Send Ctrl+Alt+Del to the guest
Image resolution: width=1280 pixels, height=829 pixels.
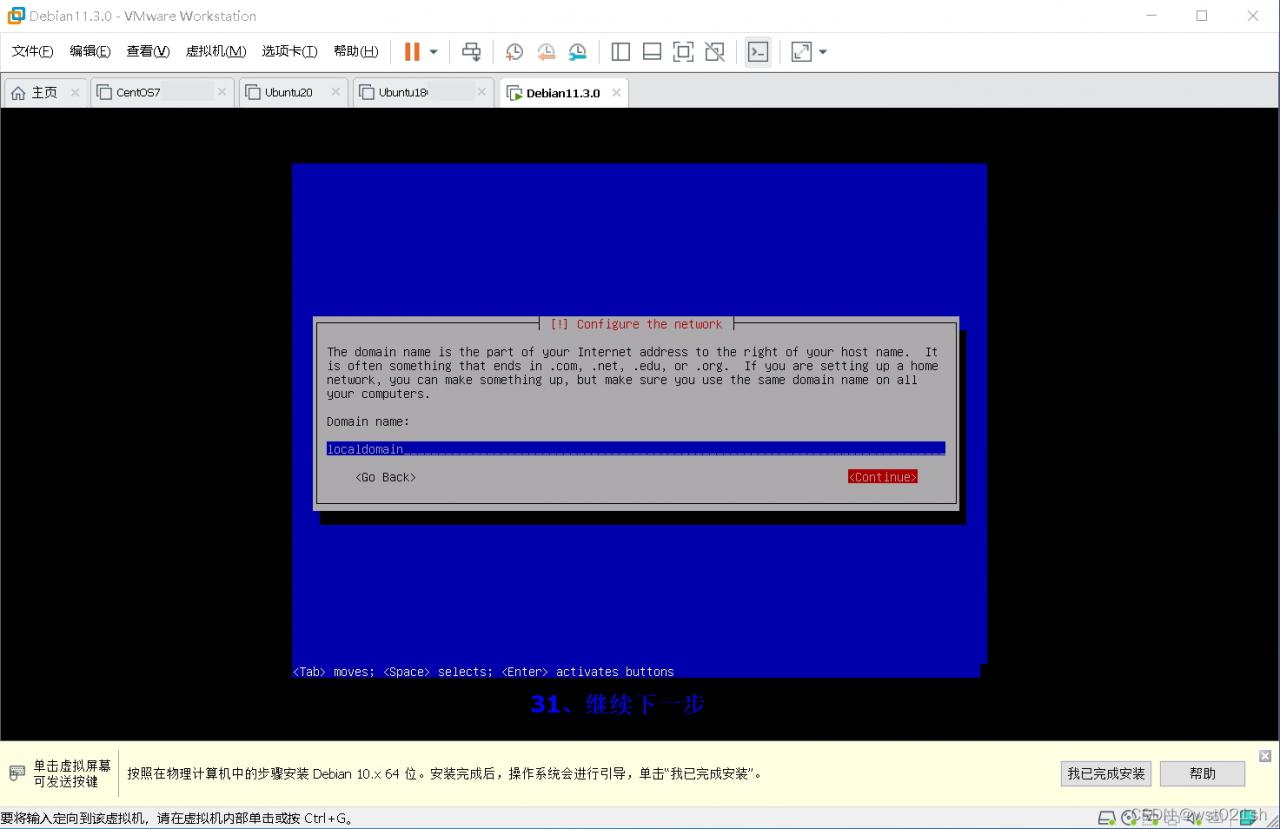coord(471,52)
